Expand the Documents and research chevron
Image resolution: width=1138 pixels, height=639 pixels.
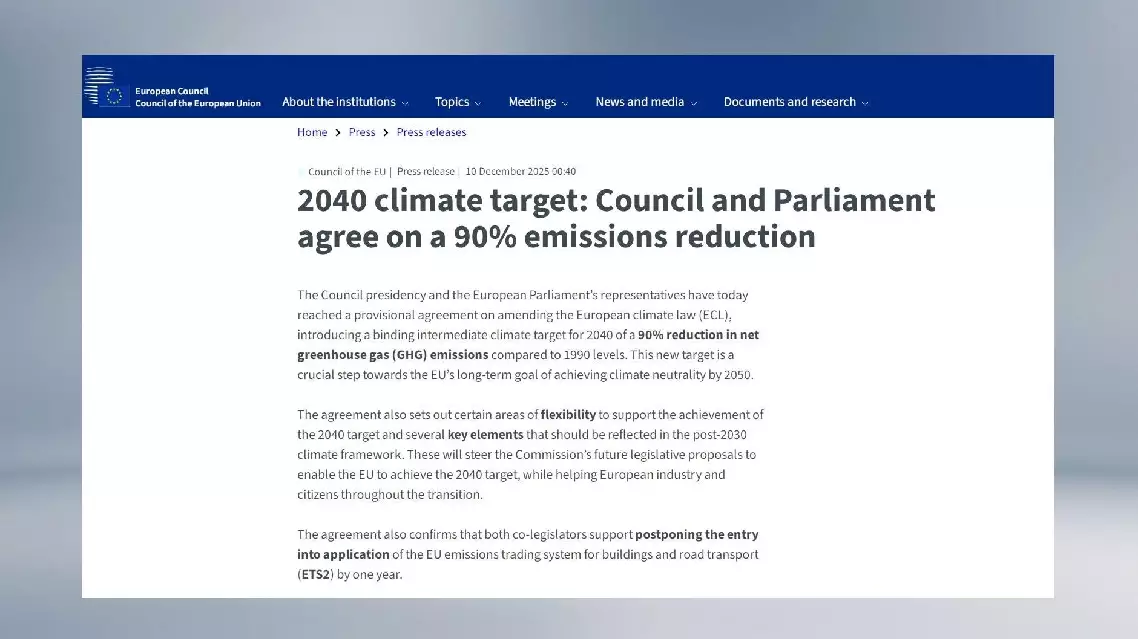[865, 103]
